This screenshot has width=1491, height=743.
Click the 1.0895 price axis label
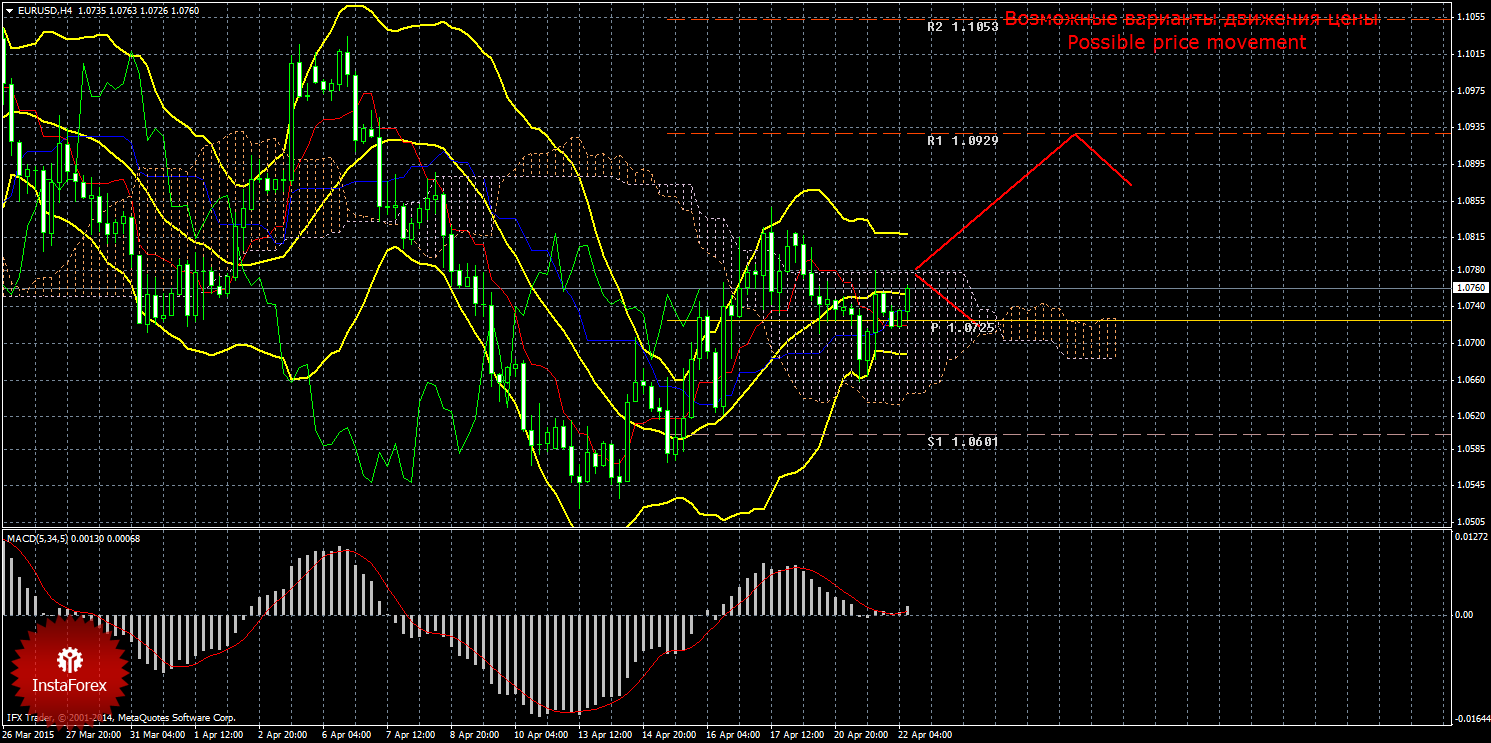click(x=1471, y=164)
